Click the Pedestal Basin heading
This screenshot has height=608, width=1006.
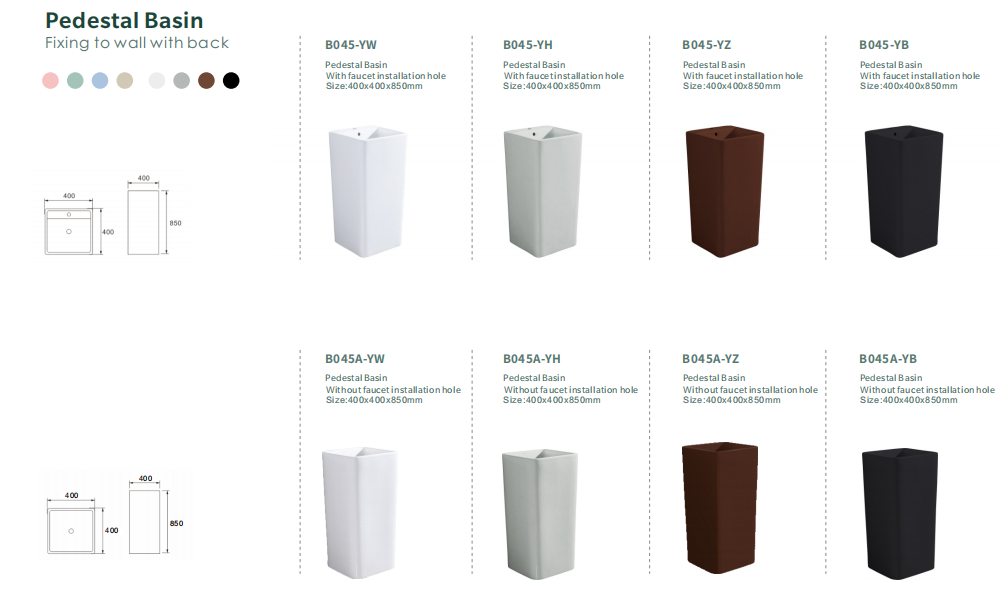pos(124,21)
